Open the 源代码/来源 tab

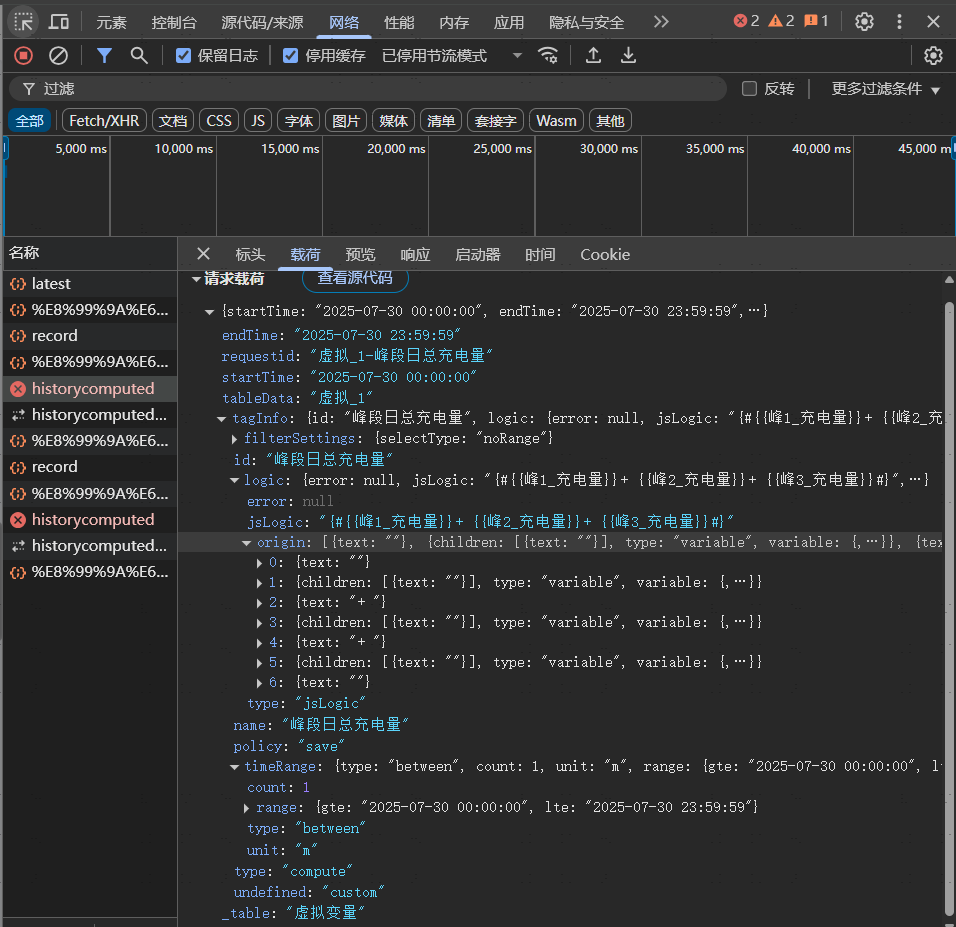(263, 23)
